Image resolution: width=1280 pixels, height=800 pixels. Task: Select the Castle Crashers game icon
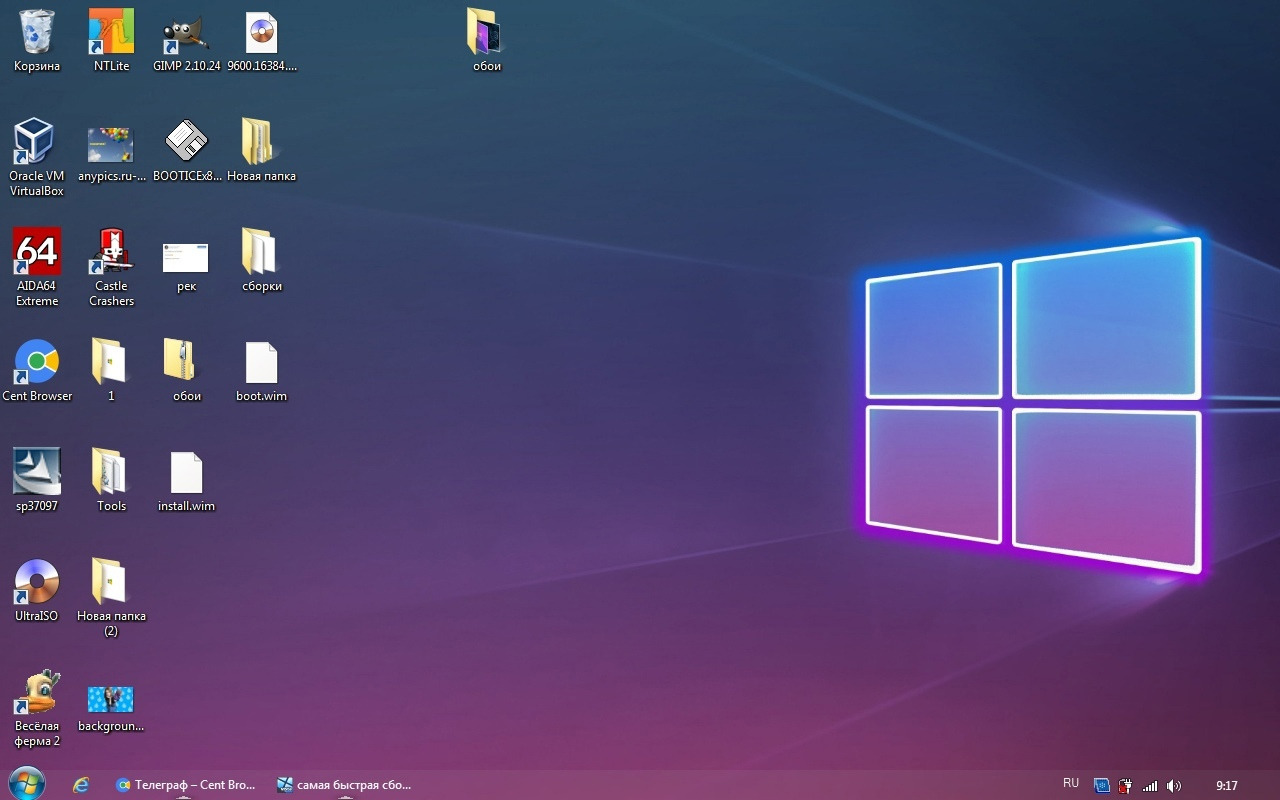[111, 252]
